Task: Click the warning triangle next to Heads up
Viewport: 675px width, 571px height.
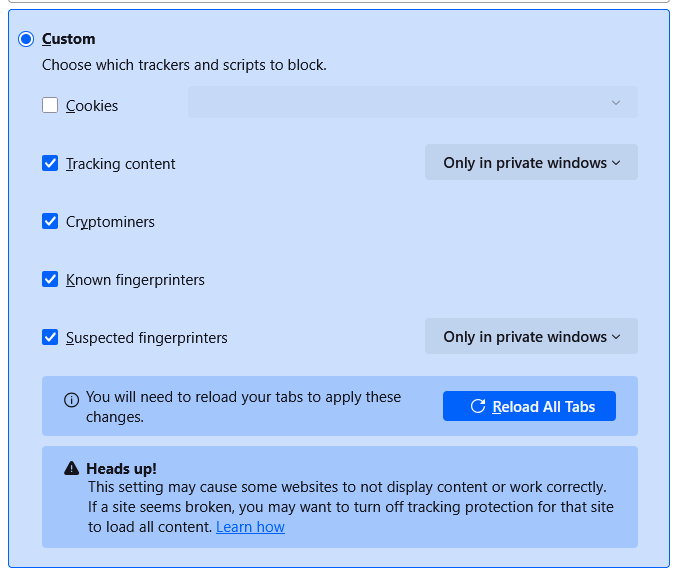Action: 71,468
